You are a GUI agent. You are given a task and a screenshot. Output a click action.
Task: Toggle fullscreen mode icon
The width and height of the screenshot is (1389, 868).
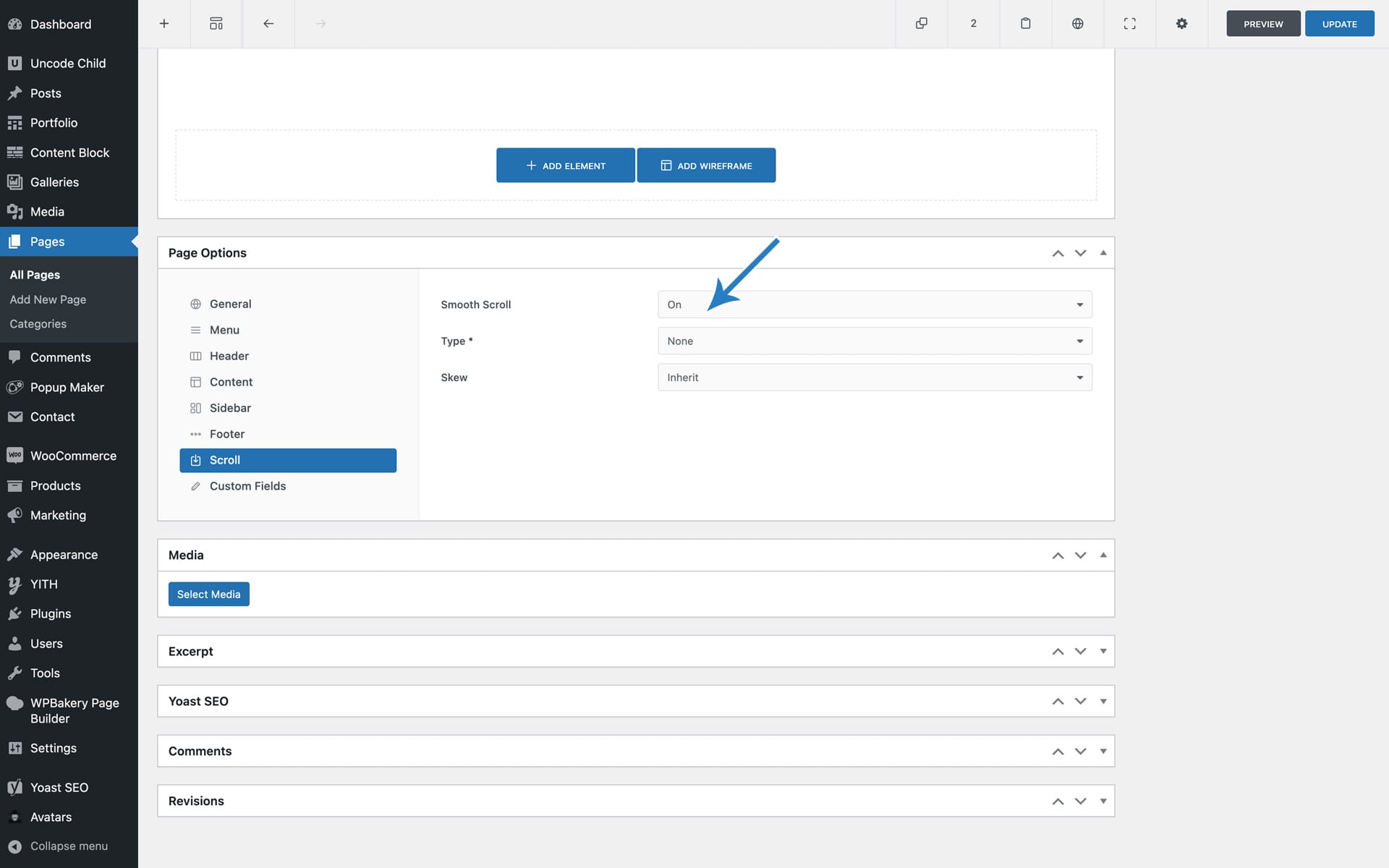[1129, 24]
